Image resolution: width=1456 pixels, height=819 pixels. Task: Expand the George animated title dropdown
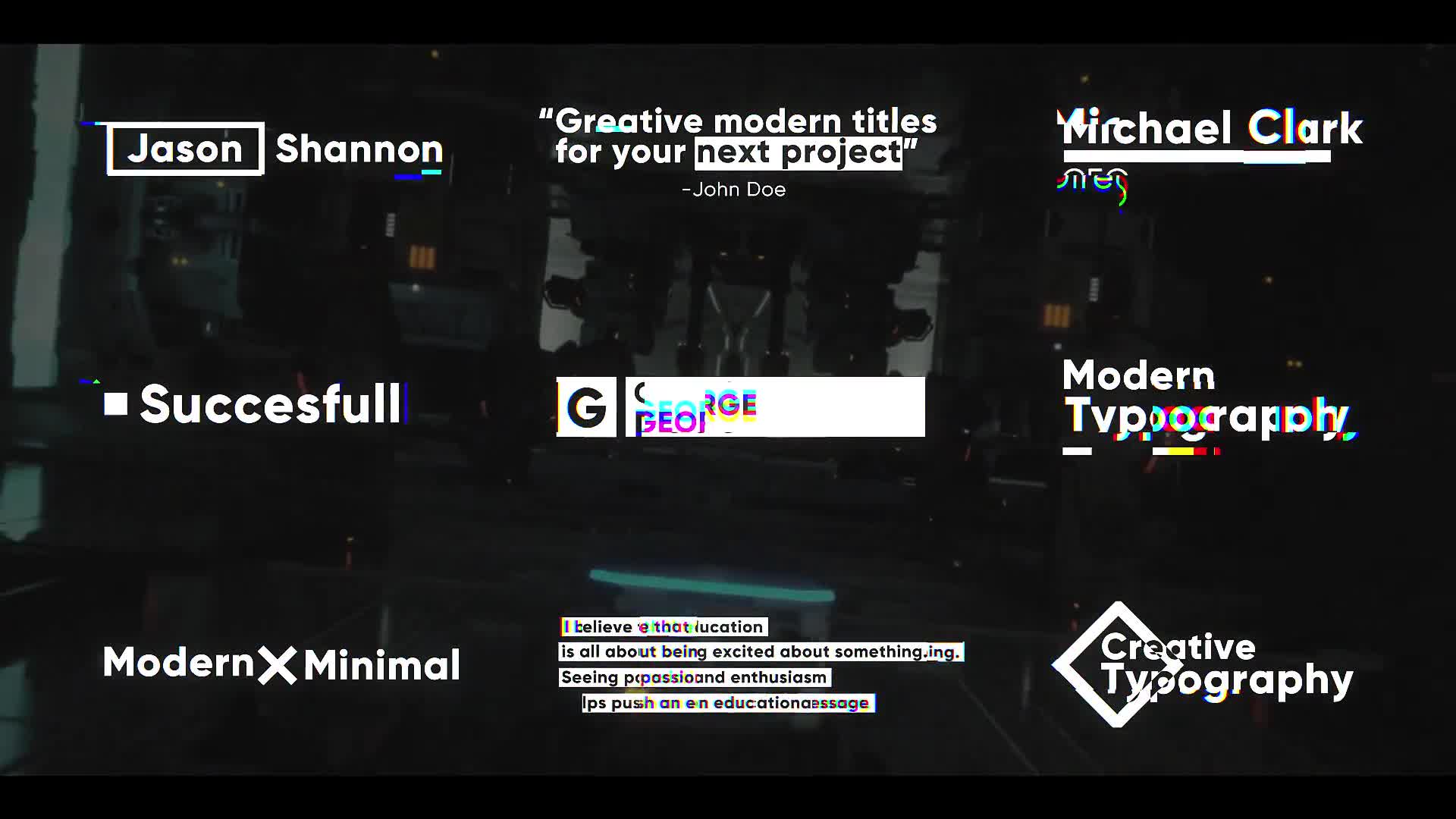pyautogui.click(x=740, y=407)
